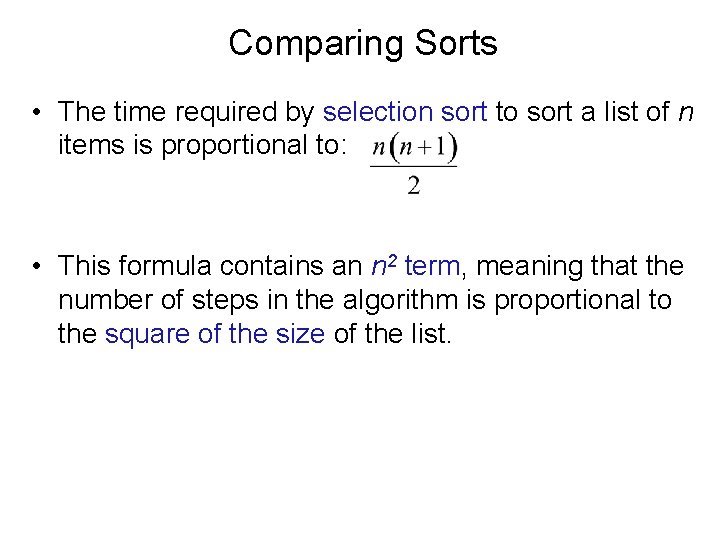Click the blue "square of the size" text
Image resolution: width=720 pixels, height=540 pixels.
tap(215, 334)
